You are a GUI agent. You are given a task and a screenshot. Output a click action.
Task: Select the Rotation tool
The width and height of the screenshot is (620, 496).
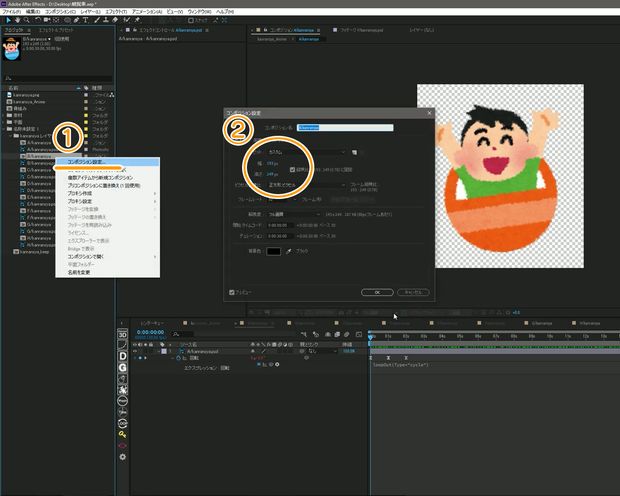pyautogui.click(x=38, y=20)
